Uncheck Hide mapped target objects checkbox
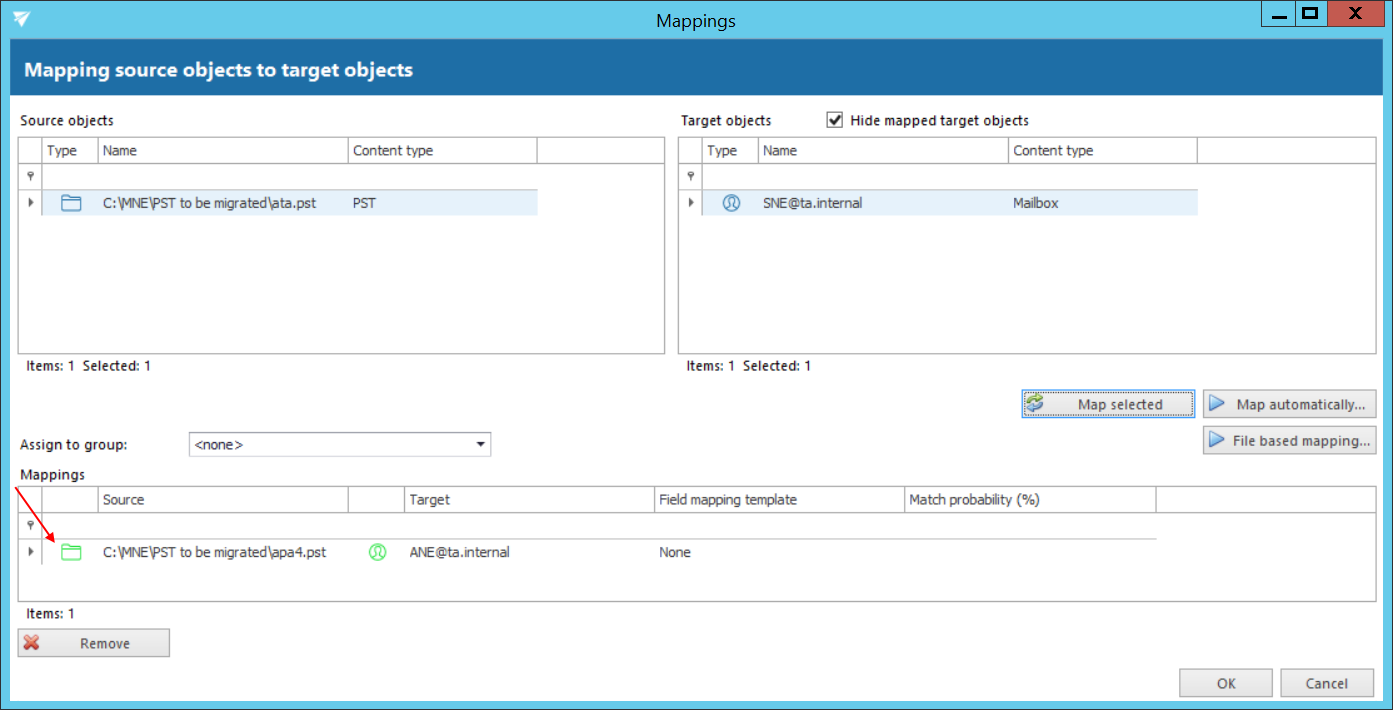Screen dimensions: 1393x710 835,120
